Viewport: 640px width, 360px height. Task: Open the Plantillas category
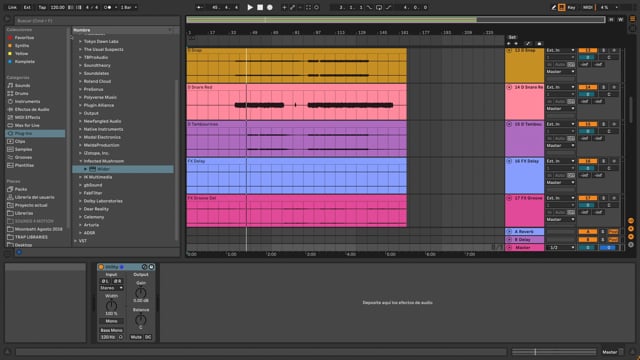tap(24, 165)
